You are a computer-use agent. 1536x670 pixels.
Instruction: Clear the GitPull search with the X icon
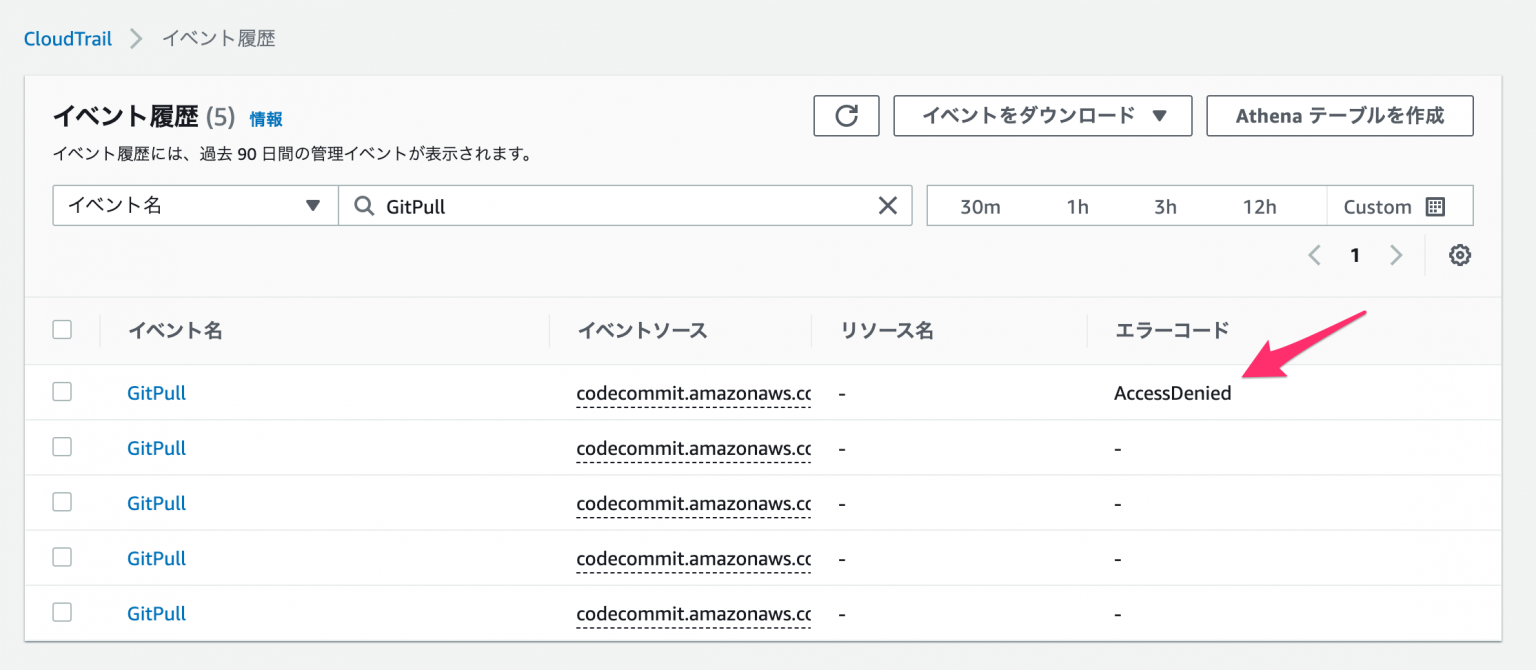click(x=887, y=205)
